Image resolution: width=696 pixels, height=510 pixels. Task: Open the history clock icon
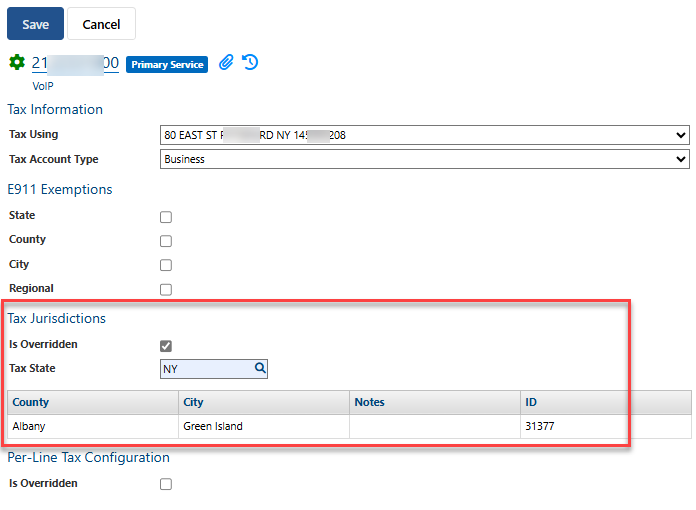click(x=250, y=63)
